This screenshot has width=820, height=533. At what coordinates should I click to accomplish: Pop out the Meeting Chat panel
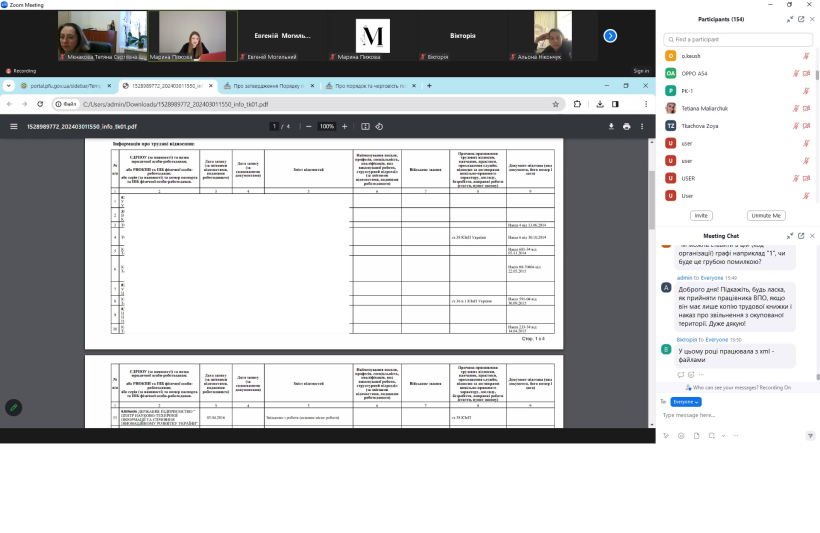click(x=801, y=236)
